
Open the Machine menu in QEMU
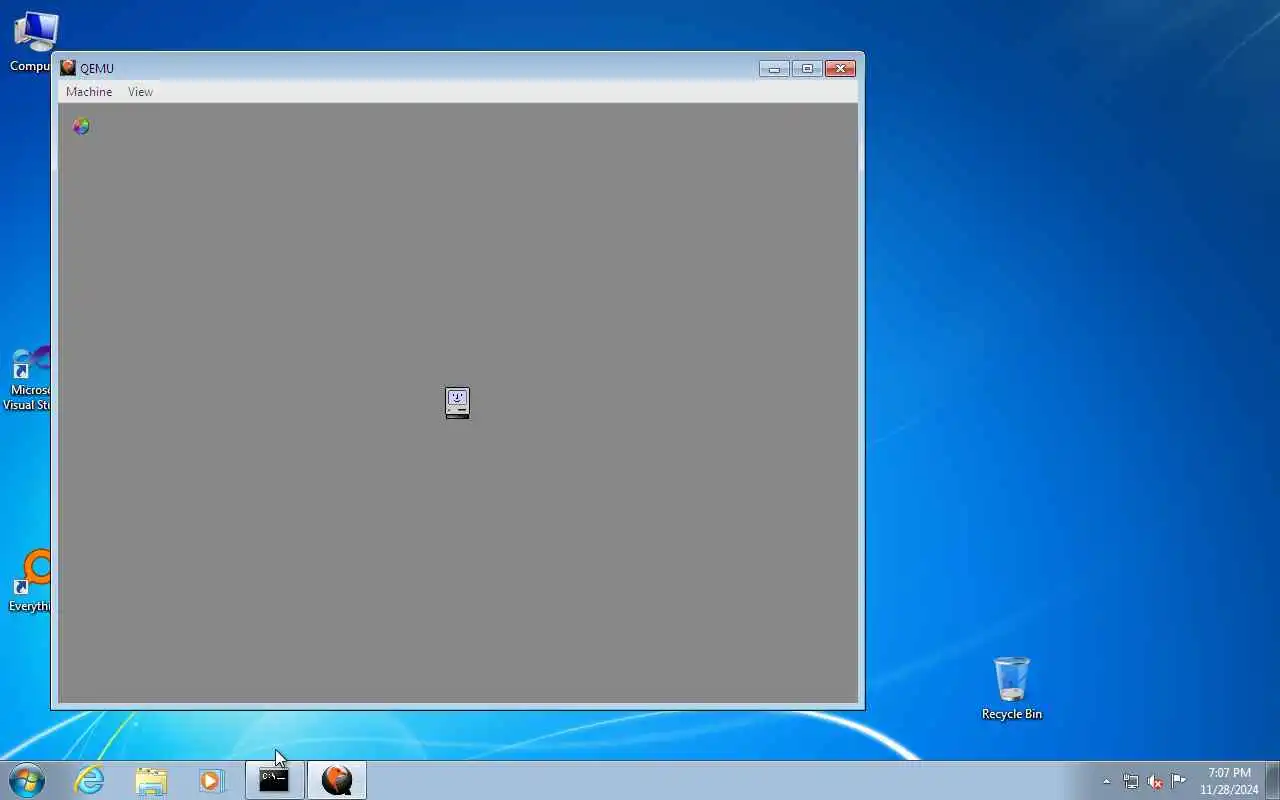[x=89, y=92]
